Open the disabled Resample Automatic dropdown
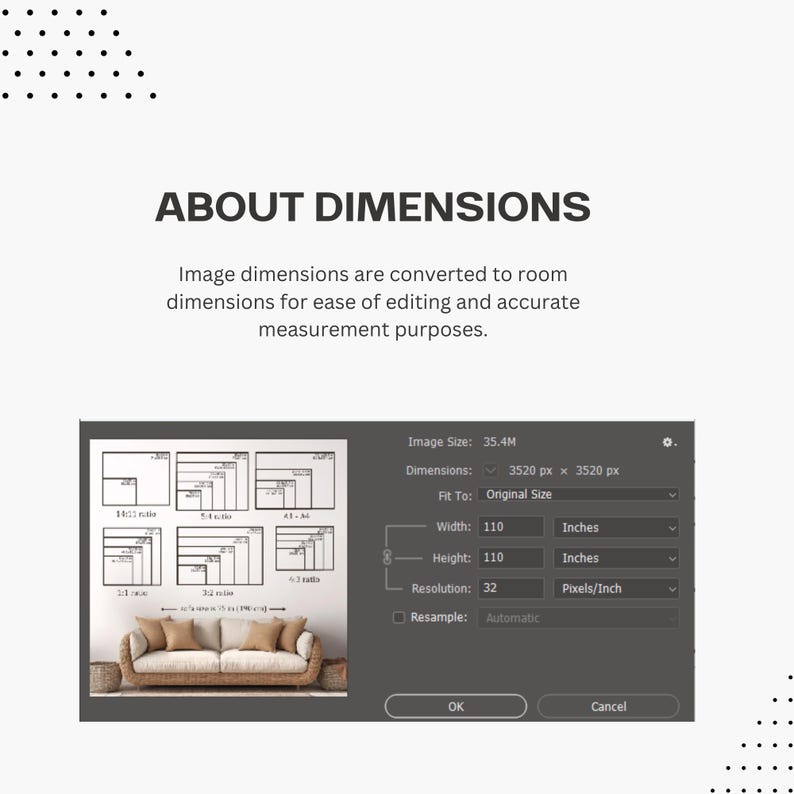794x794 pixels. [578, 618]
